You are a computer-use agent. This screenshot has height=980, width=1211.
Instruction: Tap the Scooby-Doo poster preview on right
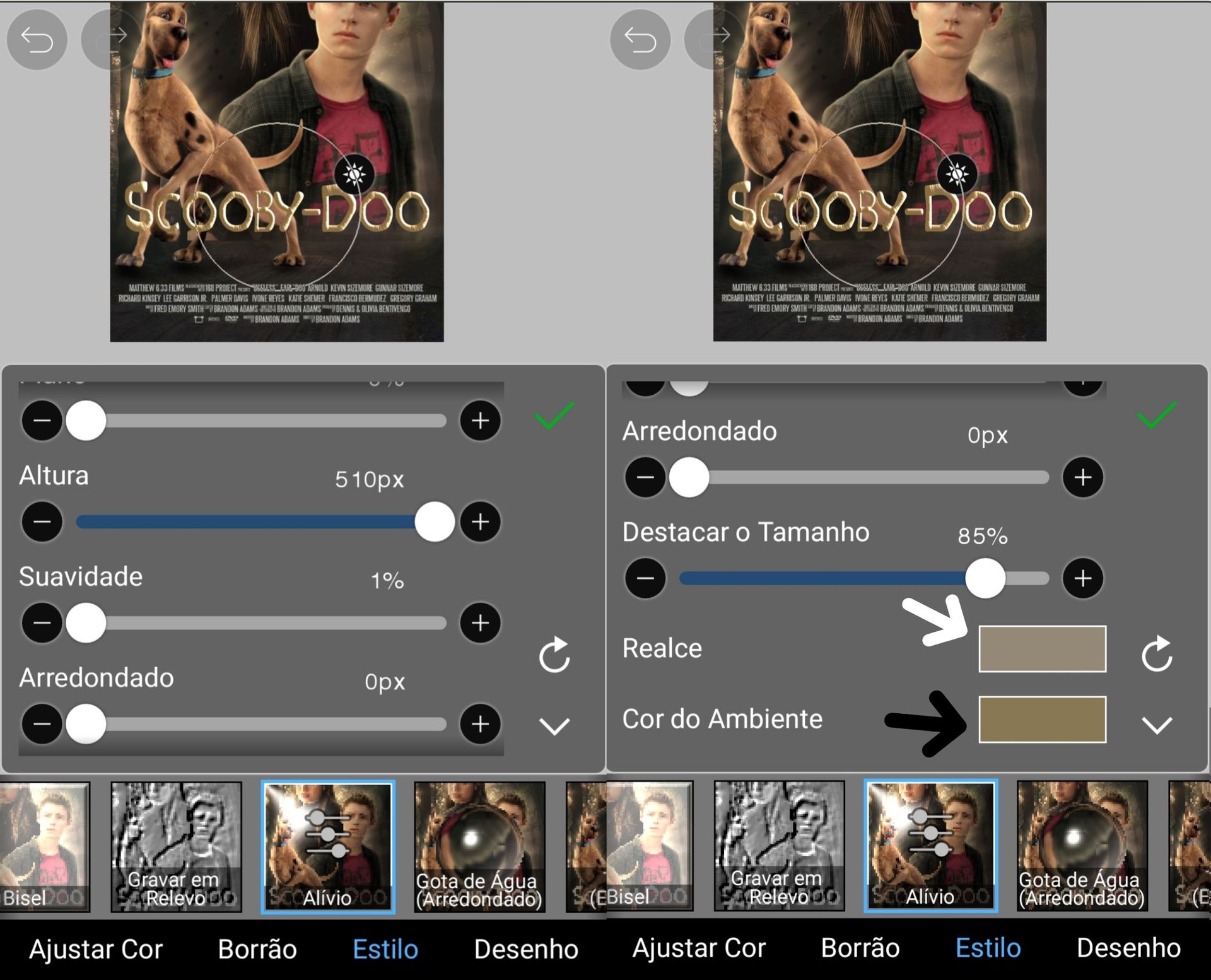[880, 172]
